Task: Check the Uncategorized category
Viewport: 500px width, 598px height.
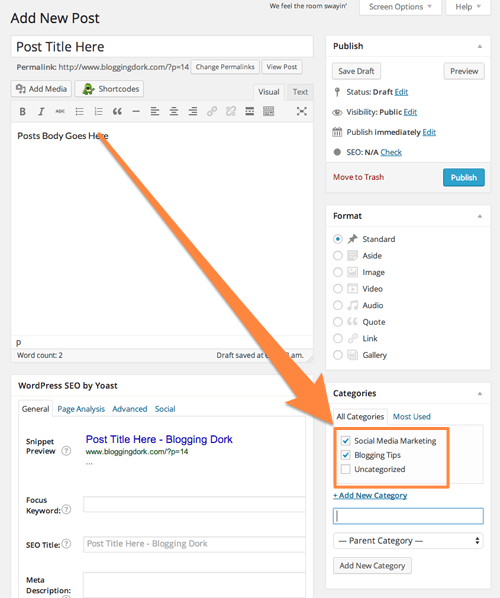Action: click(x=346, y=469)
